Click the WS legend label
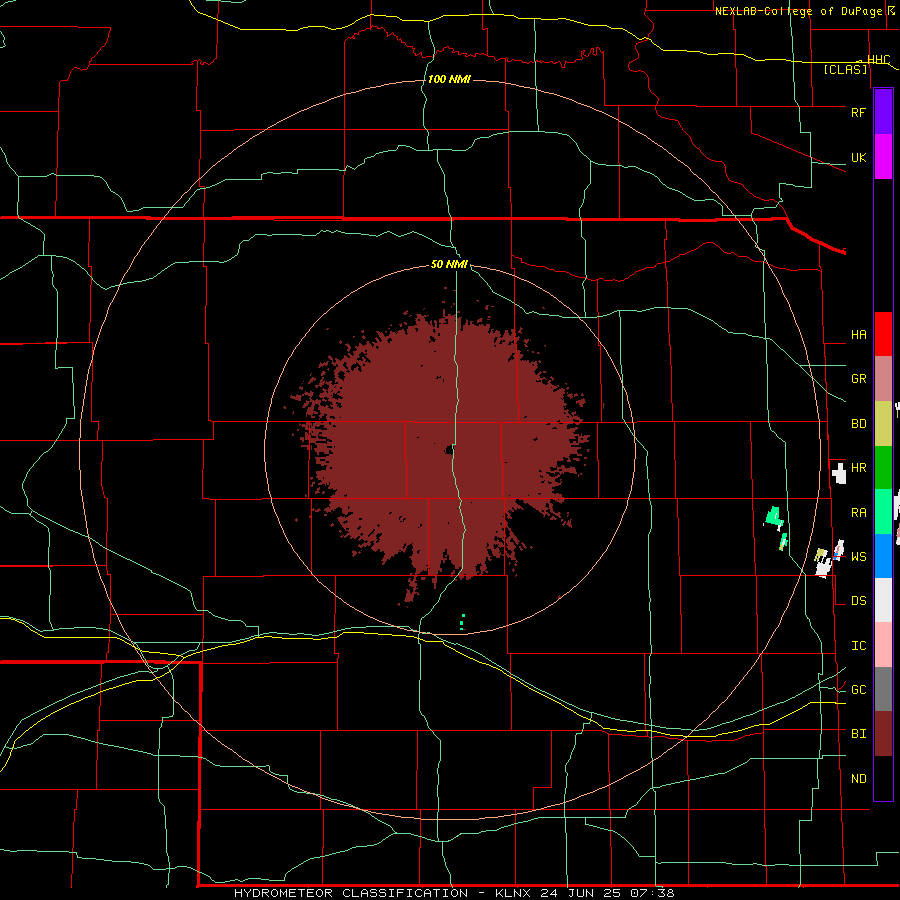The image size is (900, 900). (858, 557)
